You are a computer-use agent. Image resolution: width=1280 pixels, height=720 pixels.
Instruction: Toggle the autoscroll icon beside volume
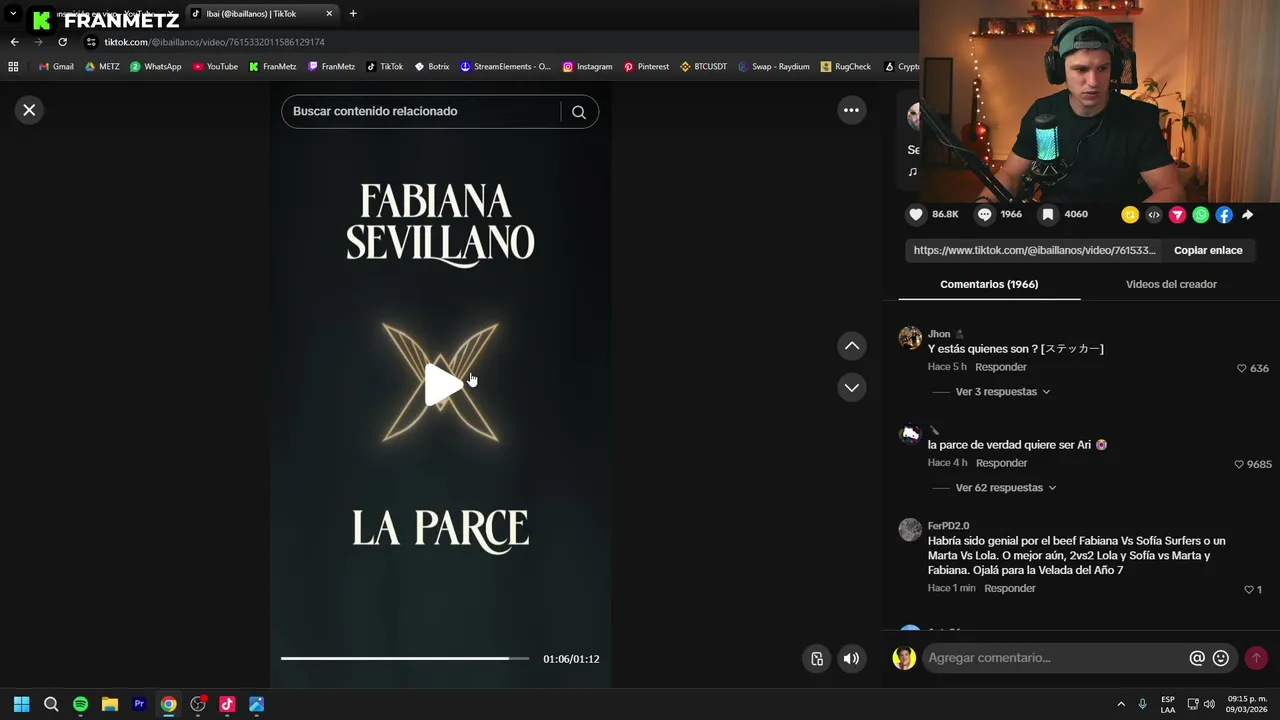pos(817,658)
